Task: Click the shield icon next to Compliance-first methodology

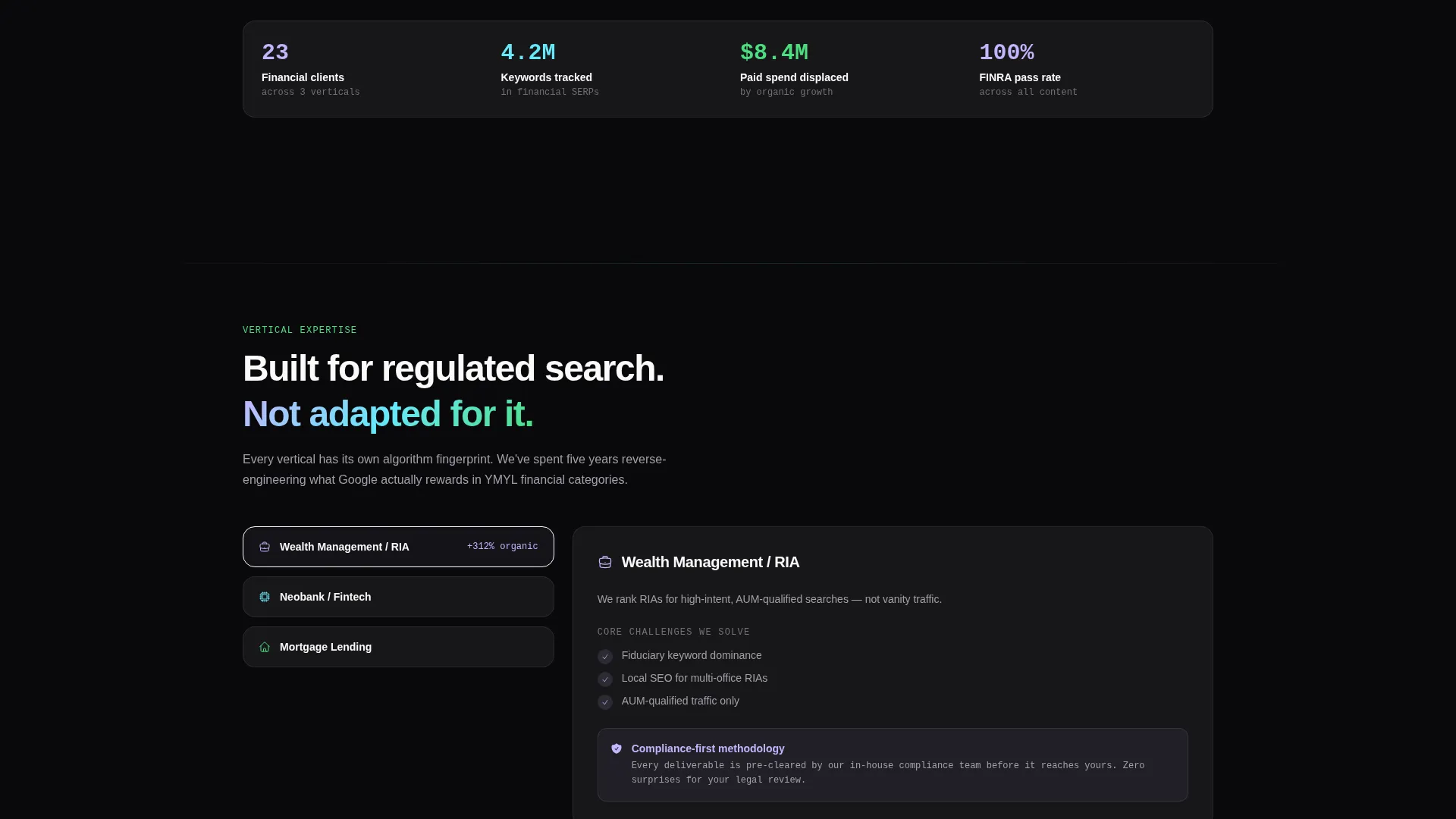Action: click(x=617, y=748)
